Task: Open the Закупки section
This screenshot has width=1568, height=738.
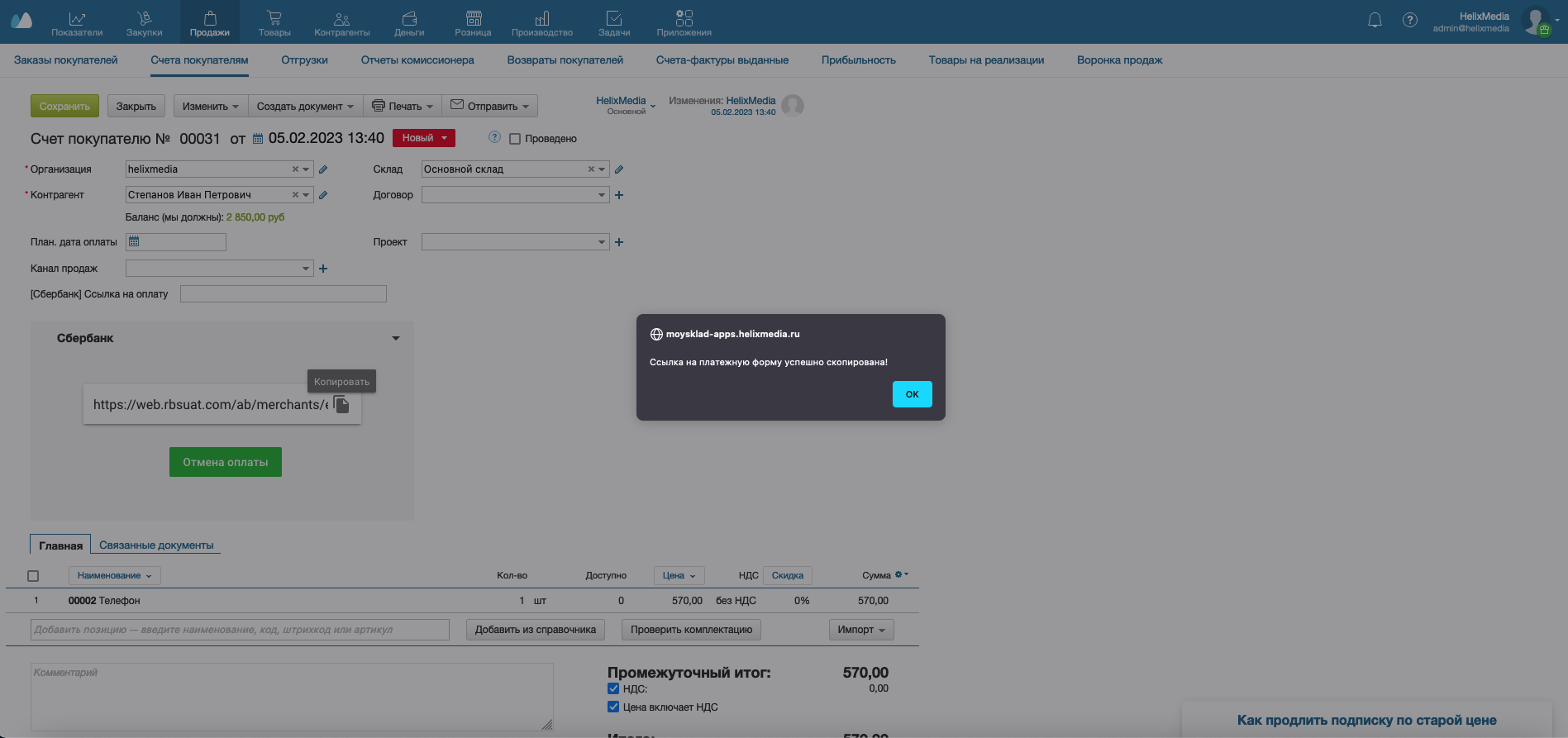Action: point(145,23)
